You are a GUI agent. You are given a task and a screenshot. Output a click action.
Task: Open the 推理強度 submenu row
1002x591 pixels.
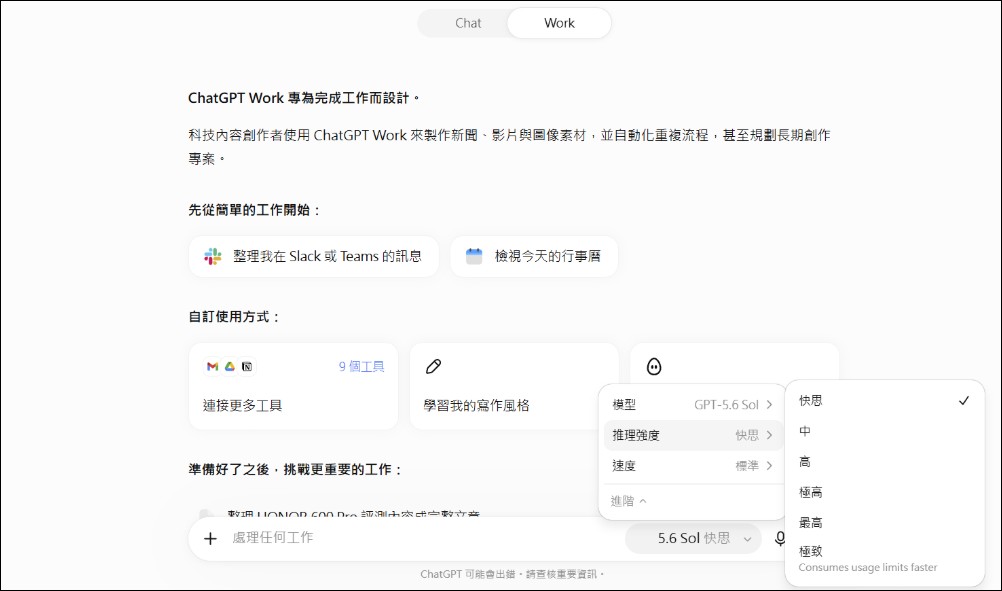[x=693, y=435]
